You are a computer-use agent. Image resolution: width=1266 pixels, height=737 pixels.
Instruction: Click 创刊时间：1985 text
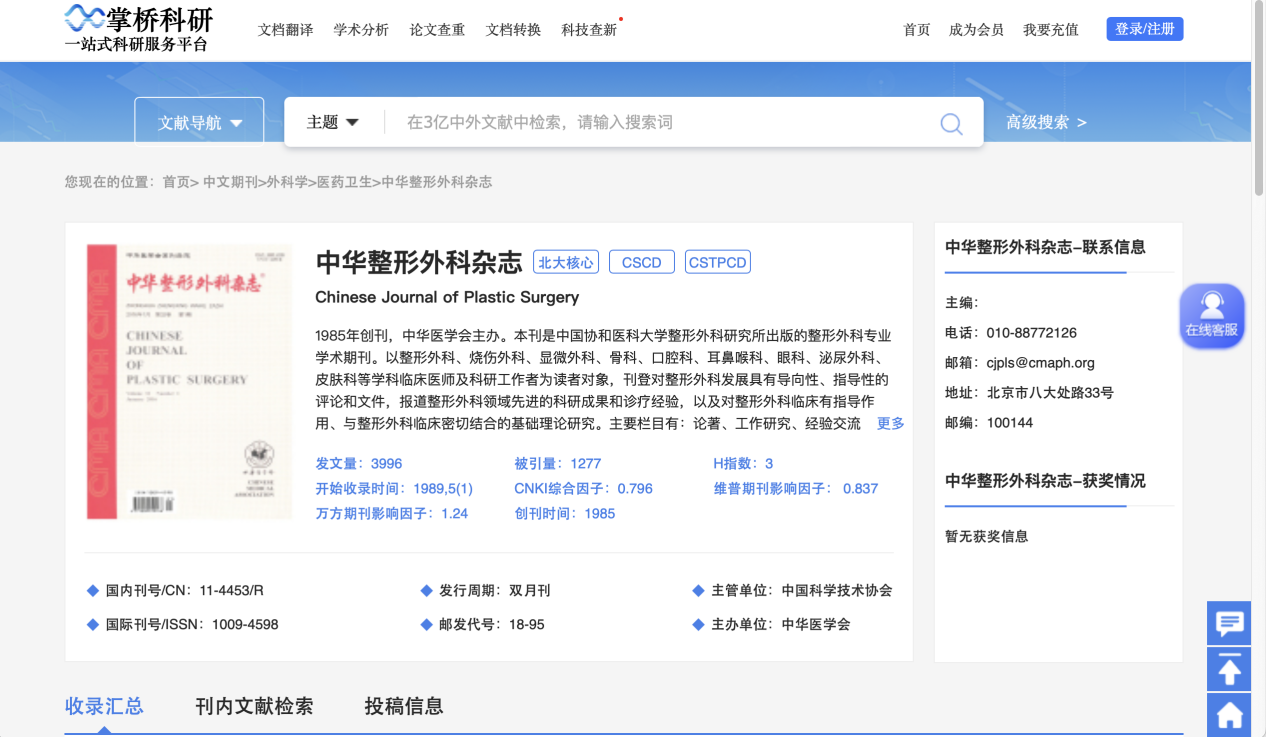point(565,514)
